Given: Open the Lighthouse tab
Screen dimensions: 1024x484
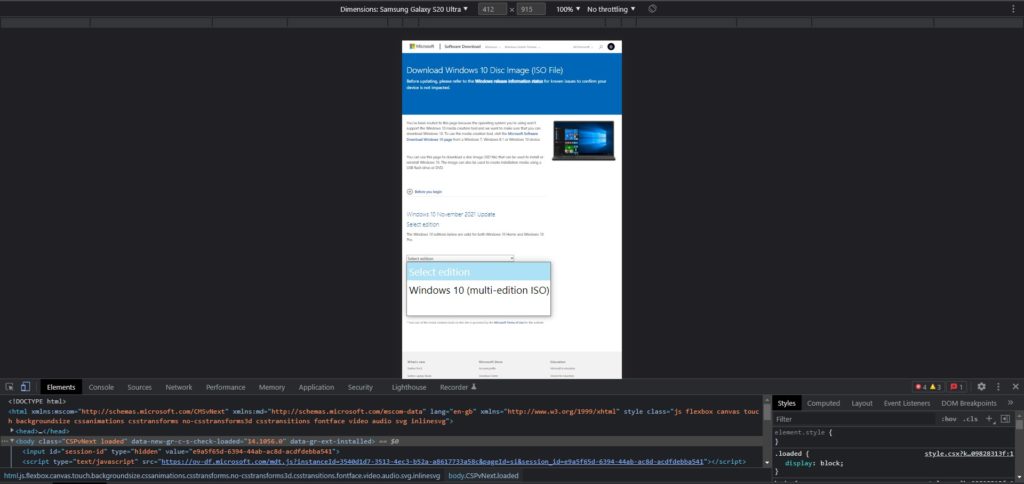Looking at the screenshot, I should click(x=409, y=387).
